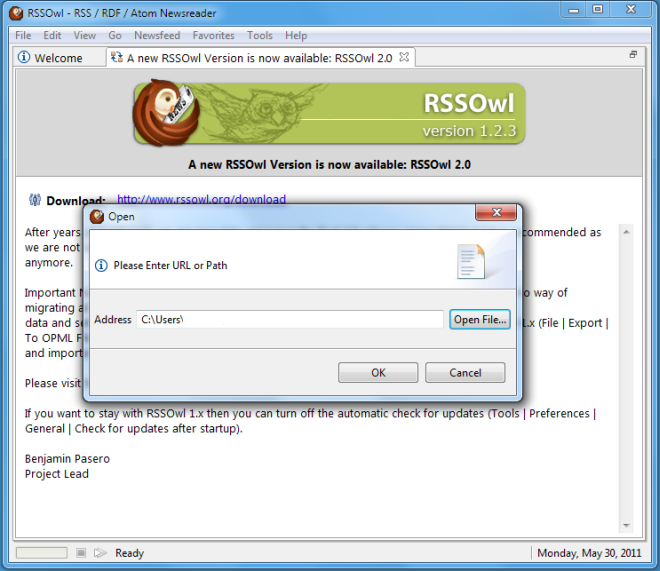Image resolution: width=660 pixels, height=571 pixels.
Task: Click the scrollbar up arrow
Action: coord(626,232)
